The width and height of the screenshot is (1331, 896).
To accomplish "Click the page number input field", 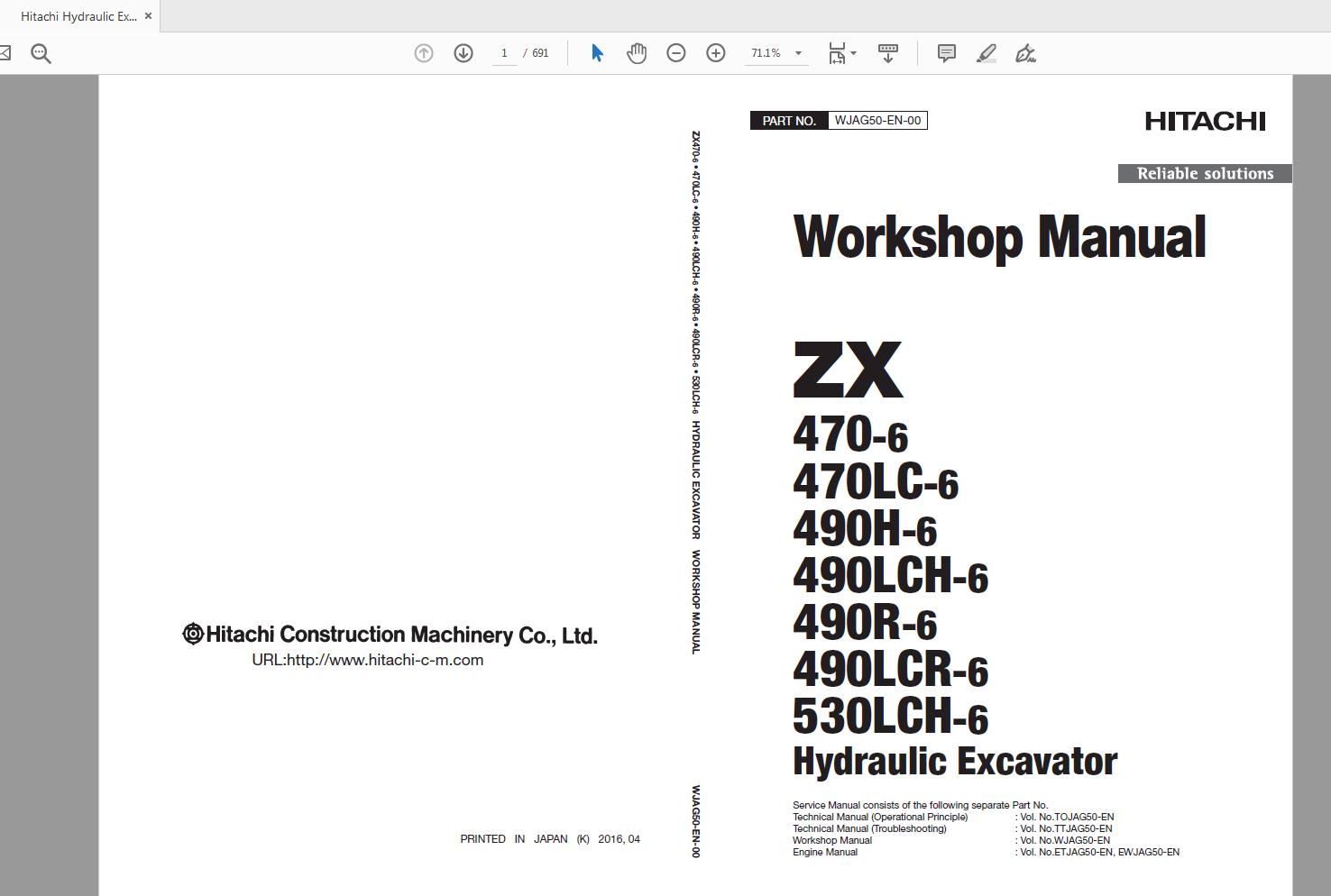I will point(504,53).
